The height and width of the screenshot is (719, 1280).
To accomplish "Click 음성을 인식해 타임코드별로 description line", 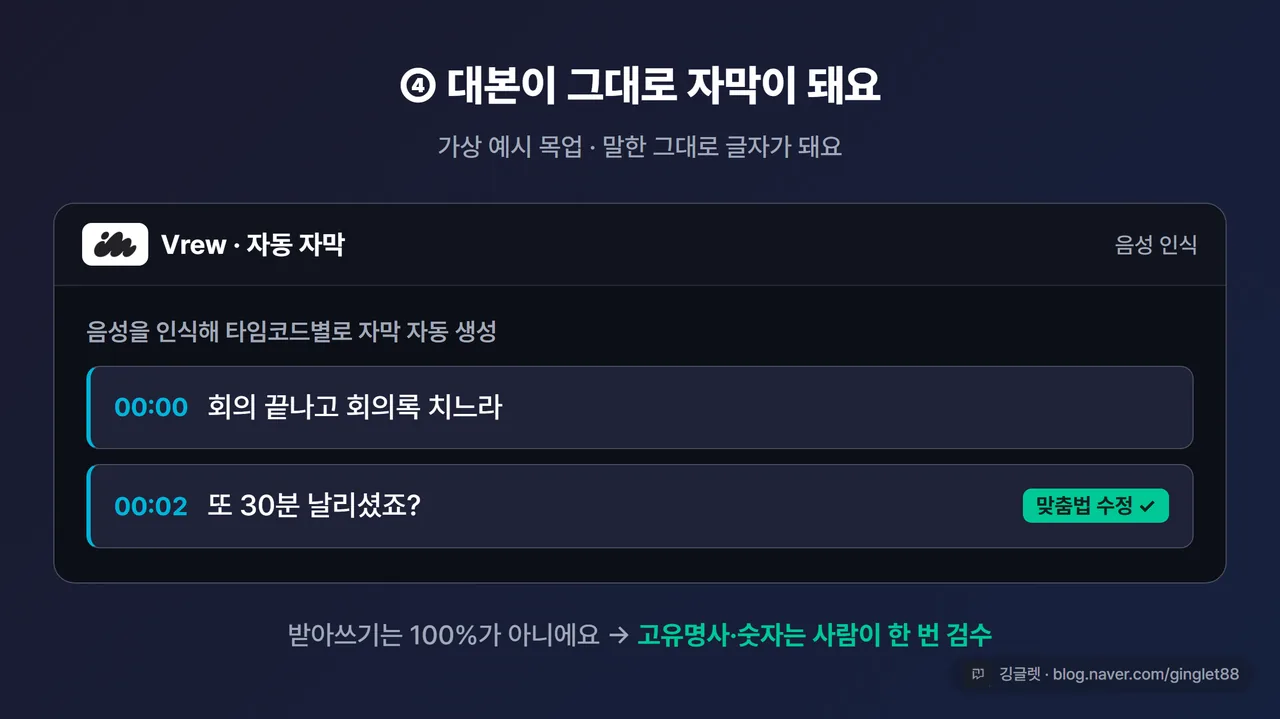I will click(x=292, y=332).
